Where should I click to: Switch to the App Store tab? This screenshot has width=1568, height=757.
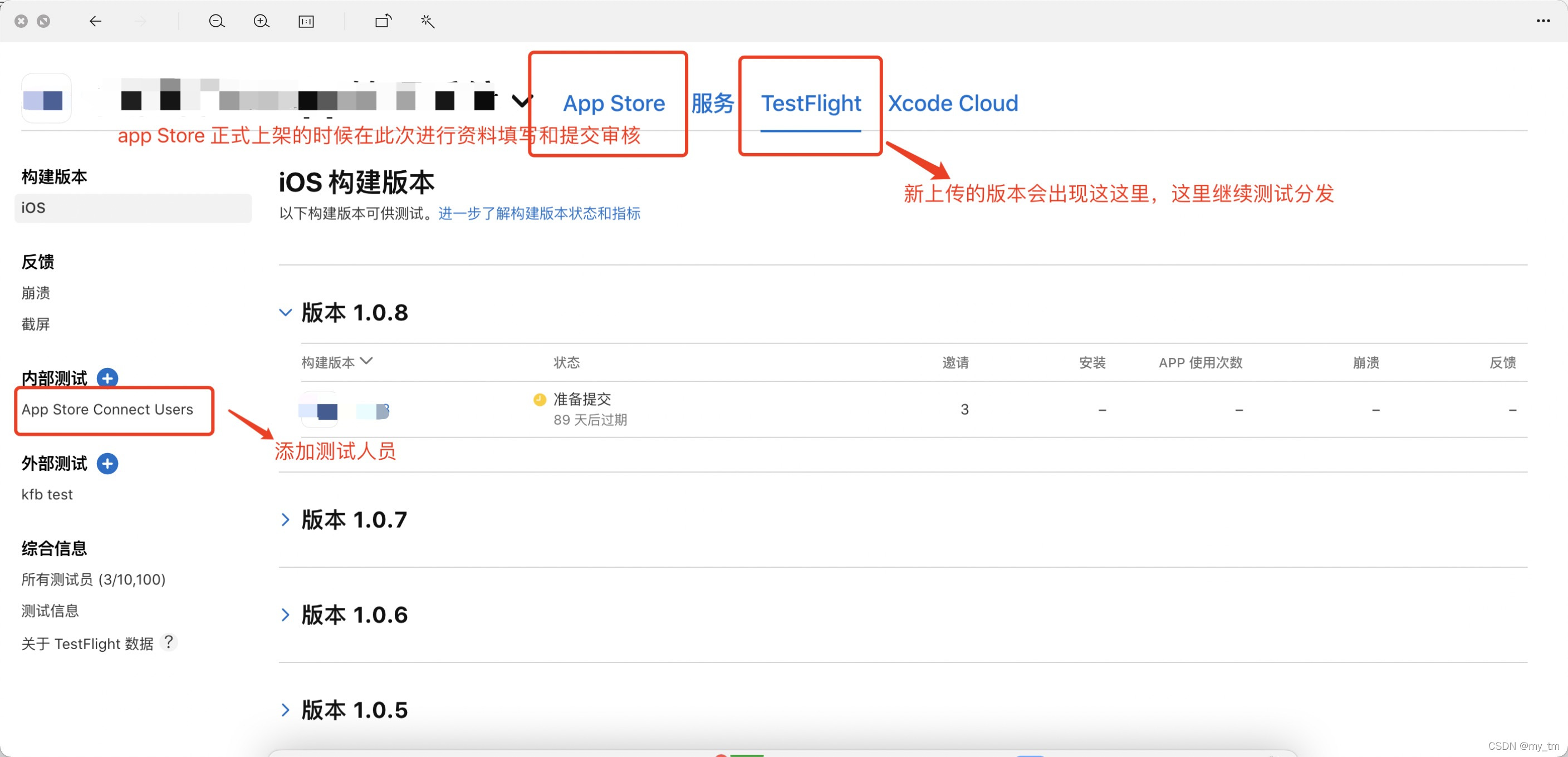pyautogui.click(x=614, y=103)
